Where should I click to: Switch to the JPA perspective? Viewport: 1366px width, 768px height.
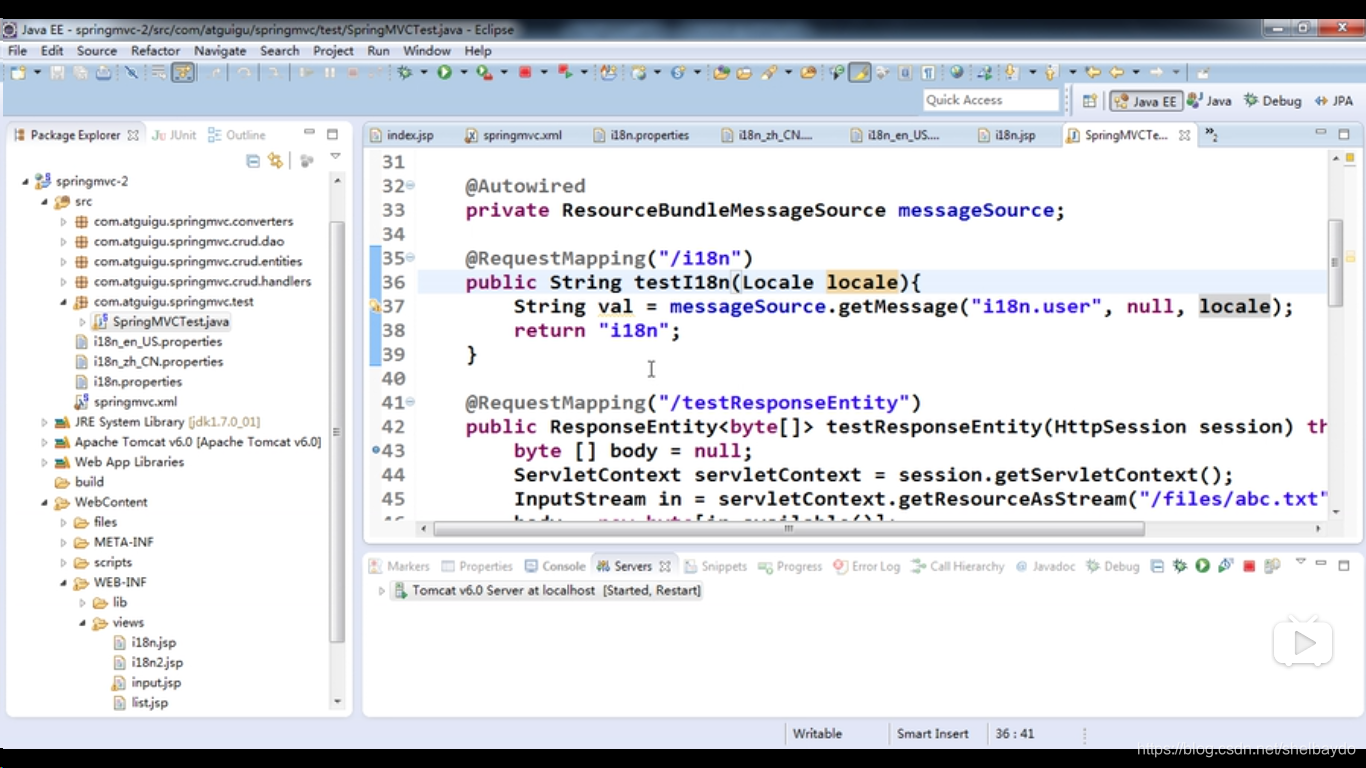click(x=1333, y=101)
